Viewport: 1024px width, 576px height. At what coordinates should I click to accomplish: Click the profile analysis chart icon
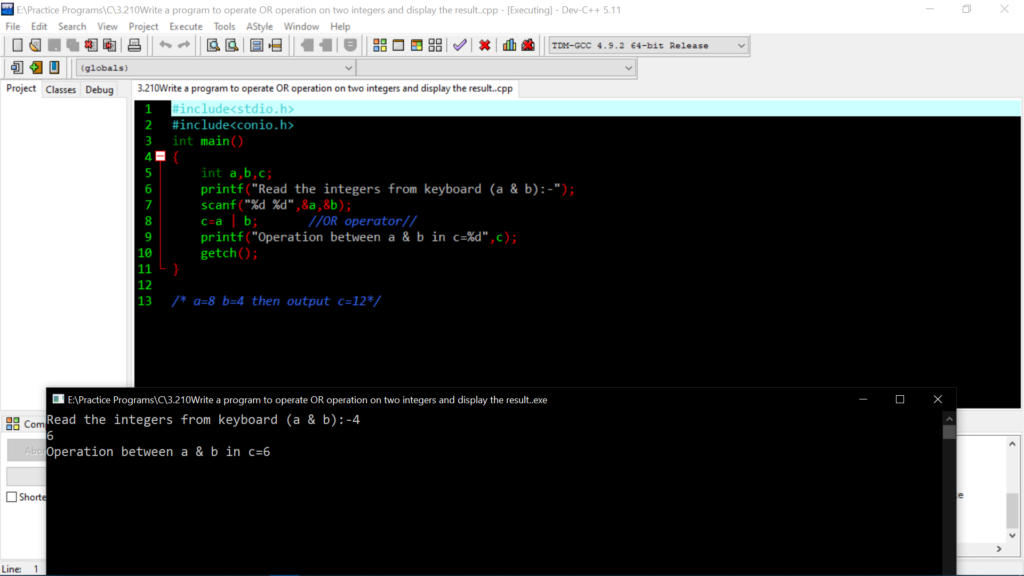point(510,45)
